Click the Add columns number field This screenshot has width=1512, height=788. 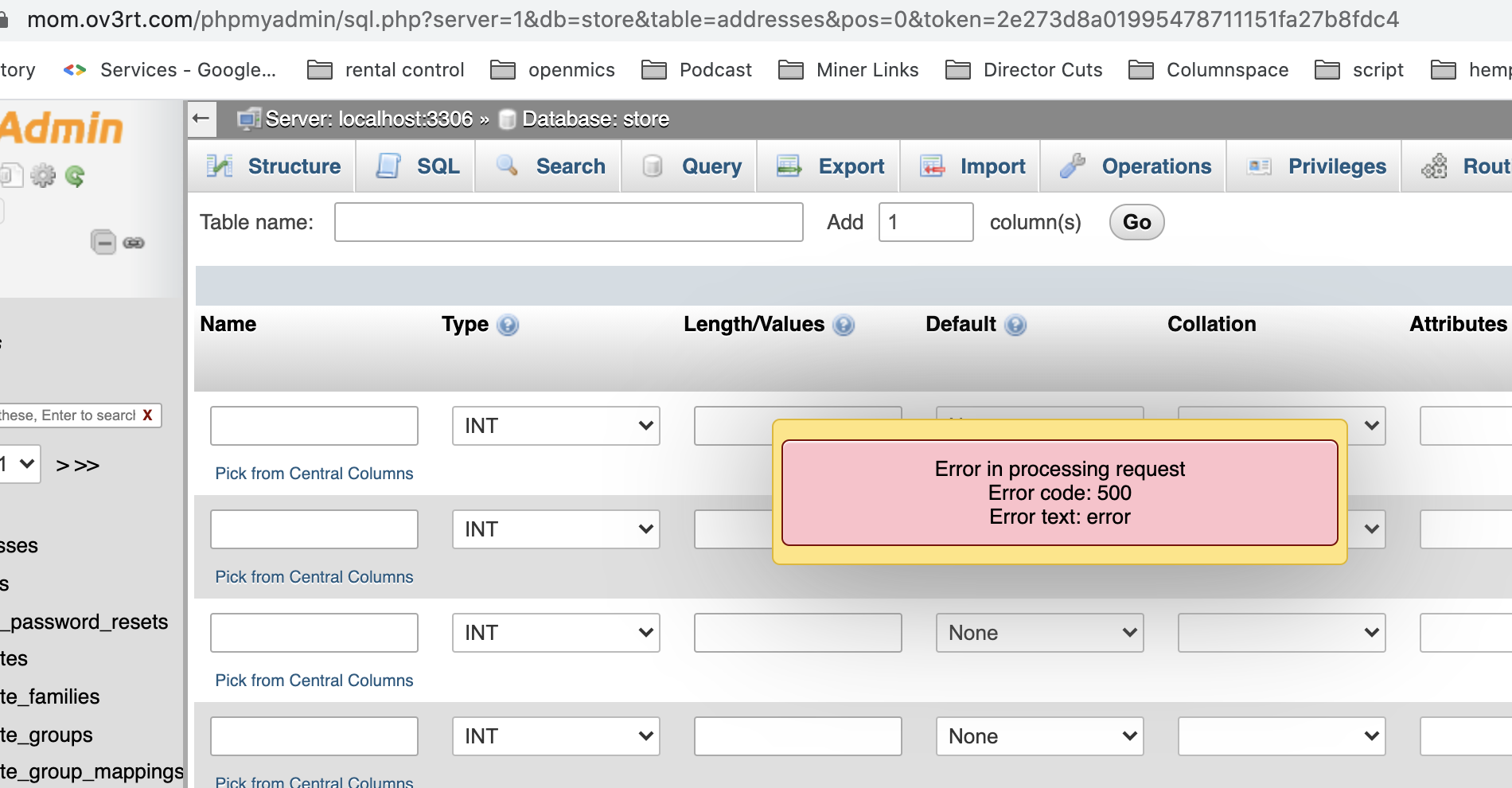click(x=926, y=222)
